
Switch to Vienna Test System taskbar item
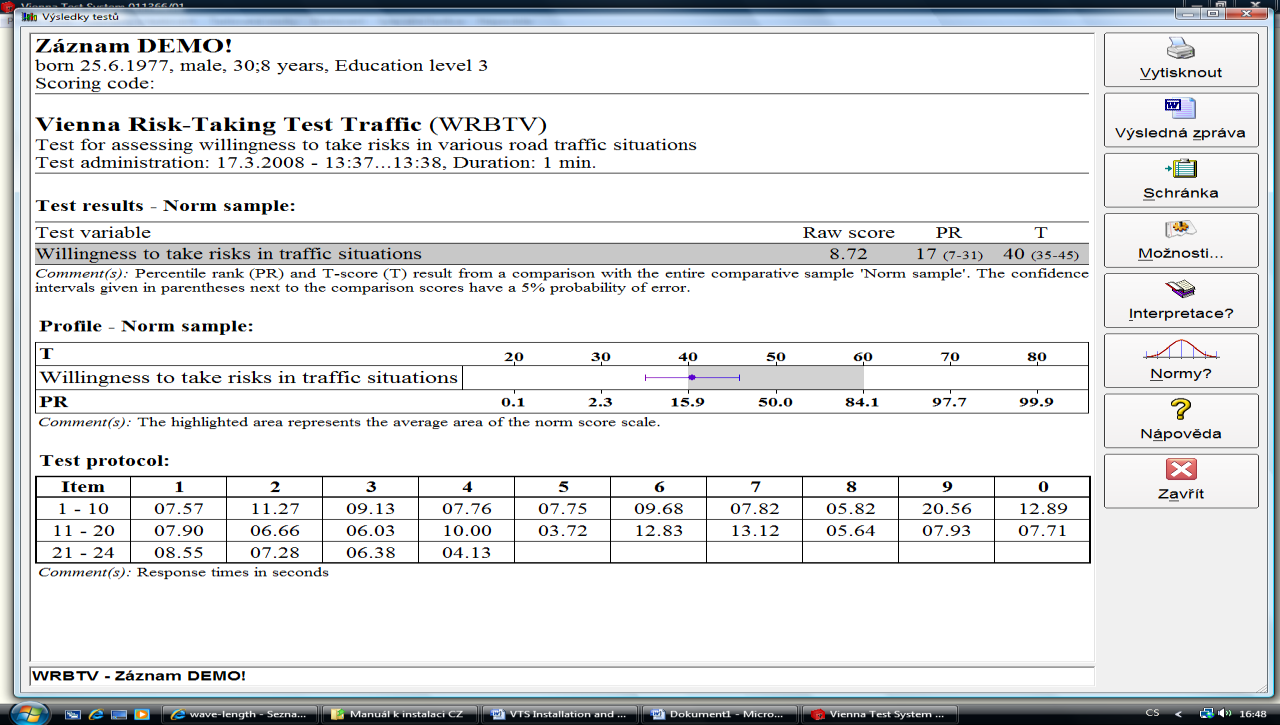click(880, 714)
